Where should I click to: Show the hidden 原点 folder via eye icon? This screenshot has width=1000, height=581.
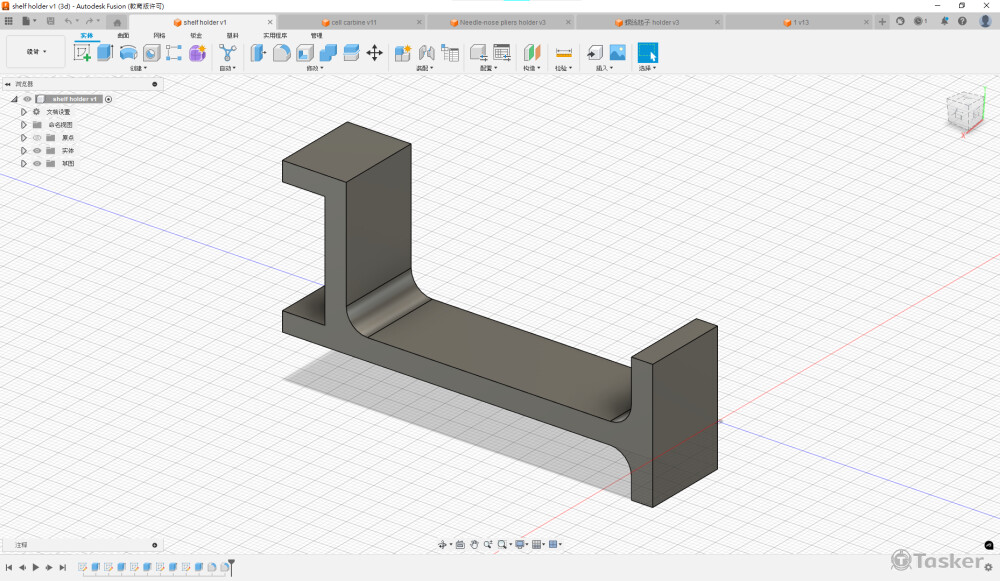pyautogui.click(x=37, y=138)
